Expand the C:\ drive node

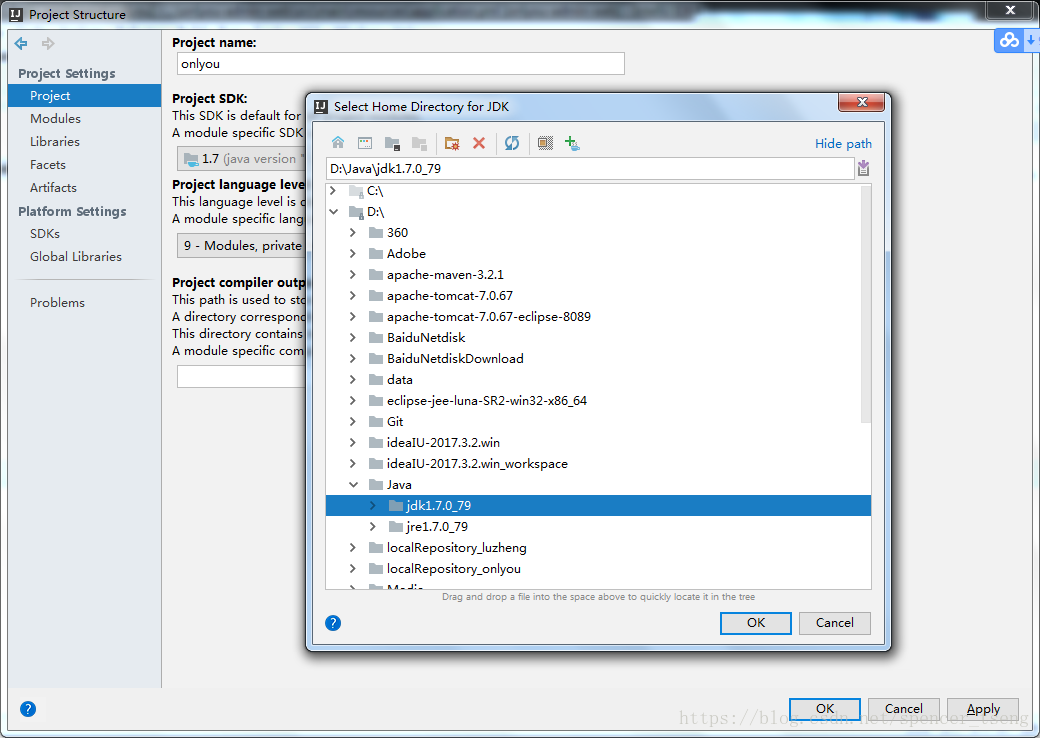(x=334, y=191)
